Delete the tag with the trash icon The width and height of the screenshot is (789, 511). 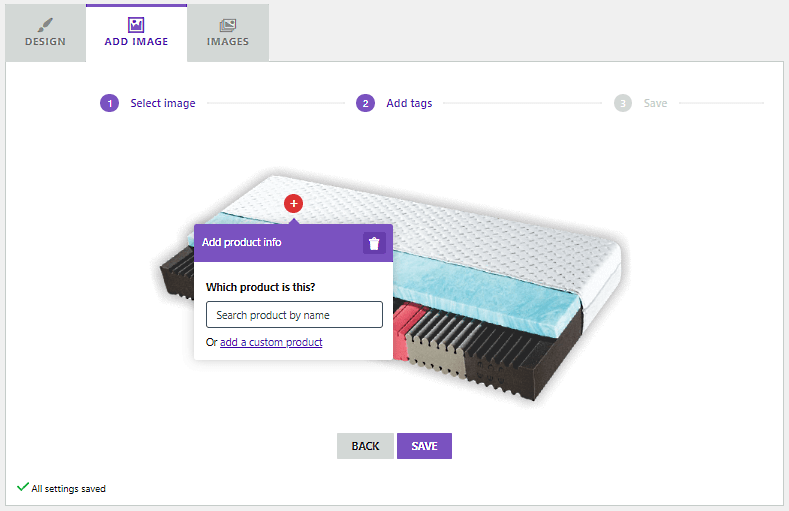coord(374,243)
